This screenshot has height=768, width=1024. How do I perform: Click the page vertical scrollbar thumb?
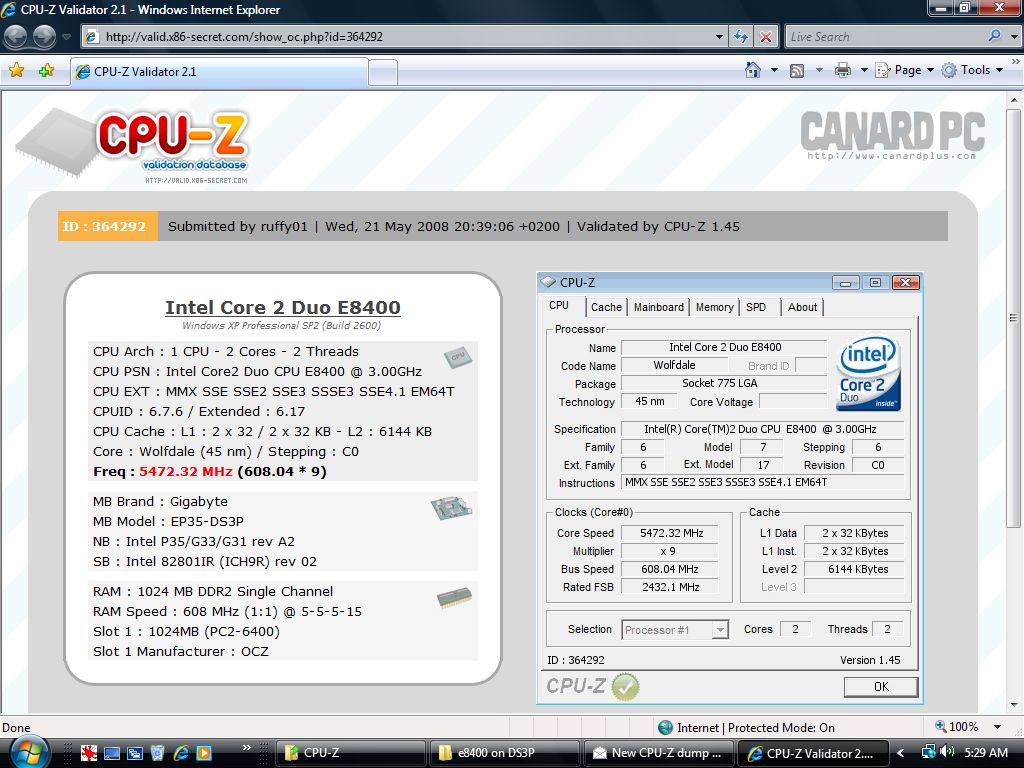pyautogui.click(x=1014, y=319)
